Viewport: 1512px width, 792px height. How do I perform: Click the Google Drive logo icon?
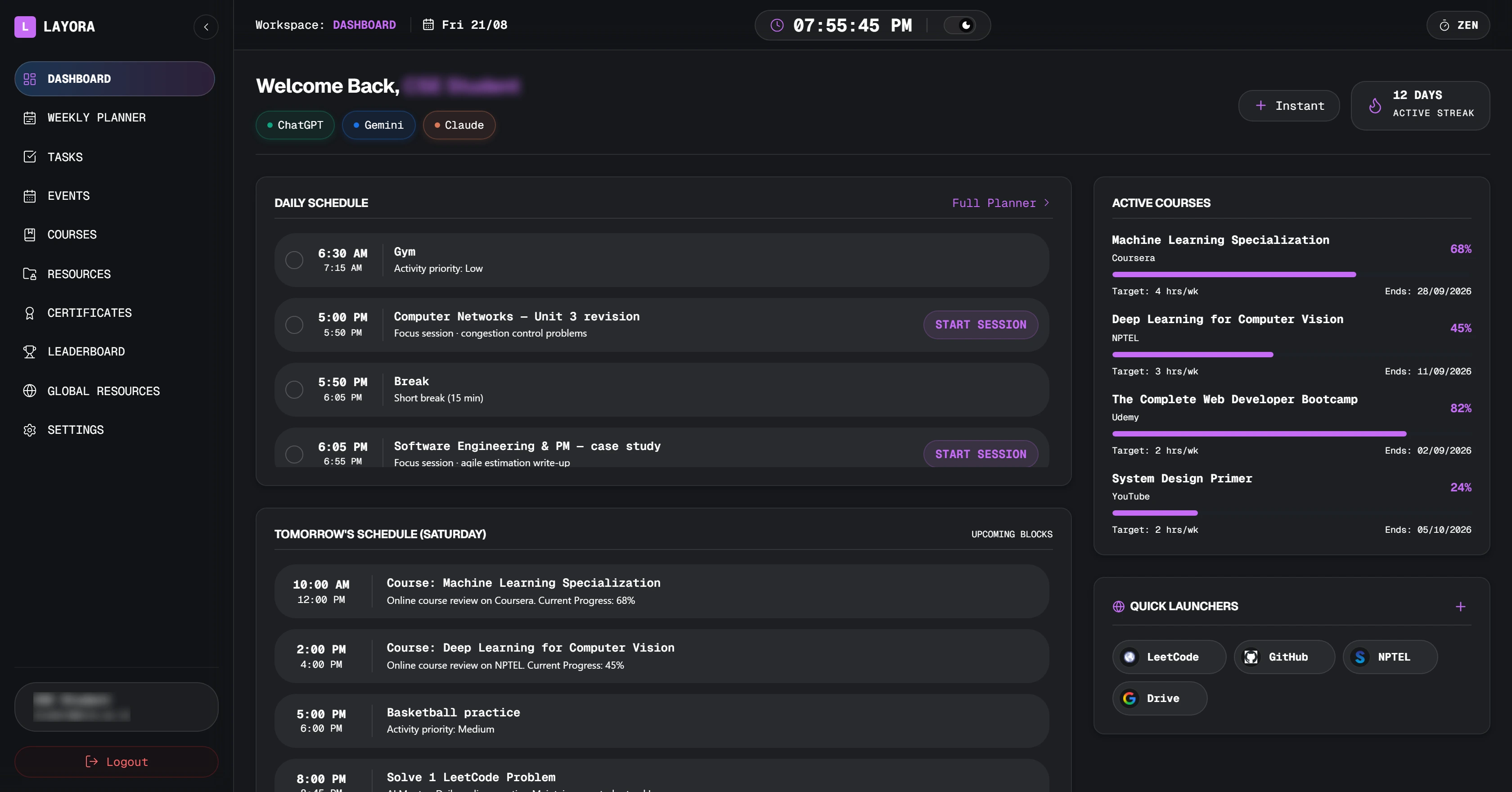point(1129,698)
